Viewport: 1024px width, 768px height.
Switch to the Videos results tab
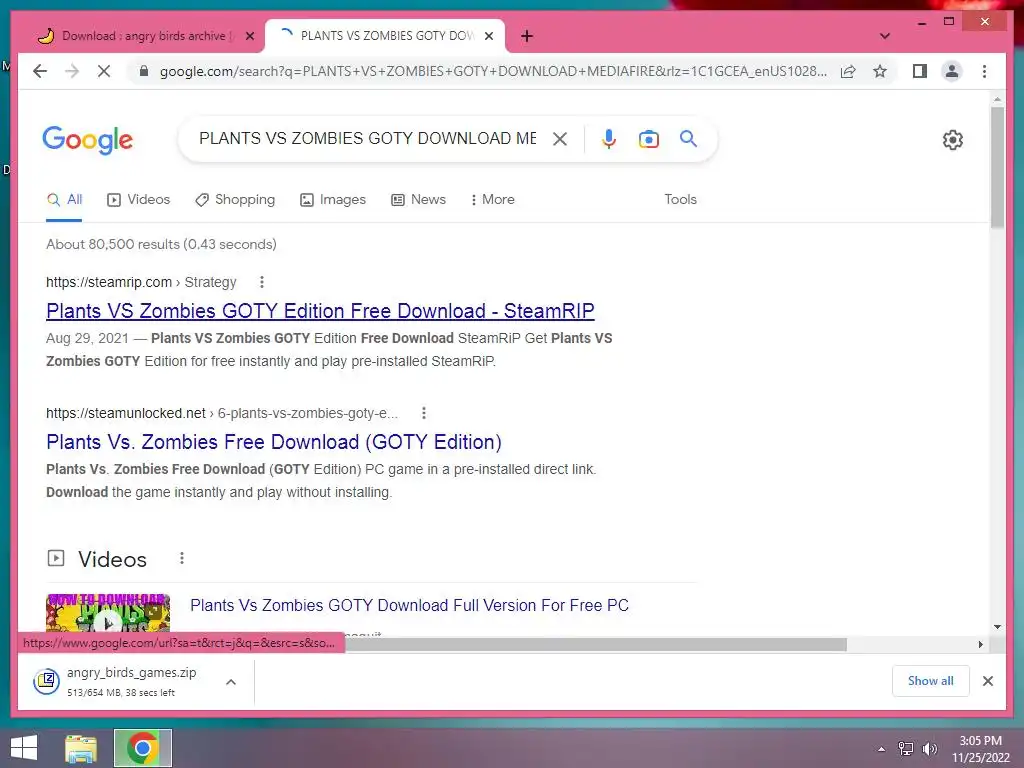tap(138, 200)
